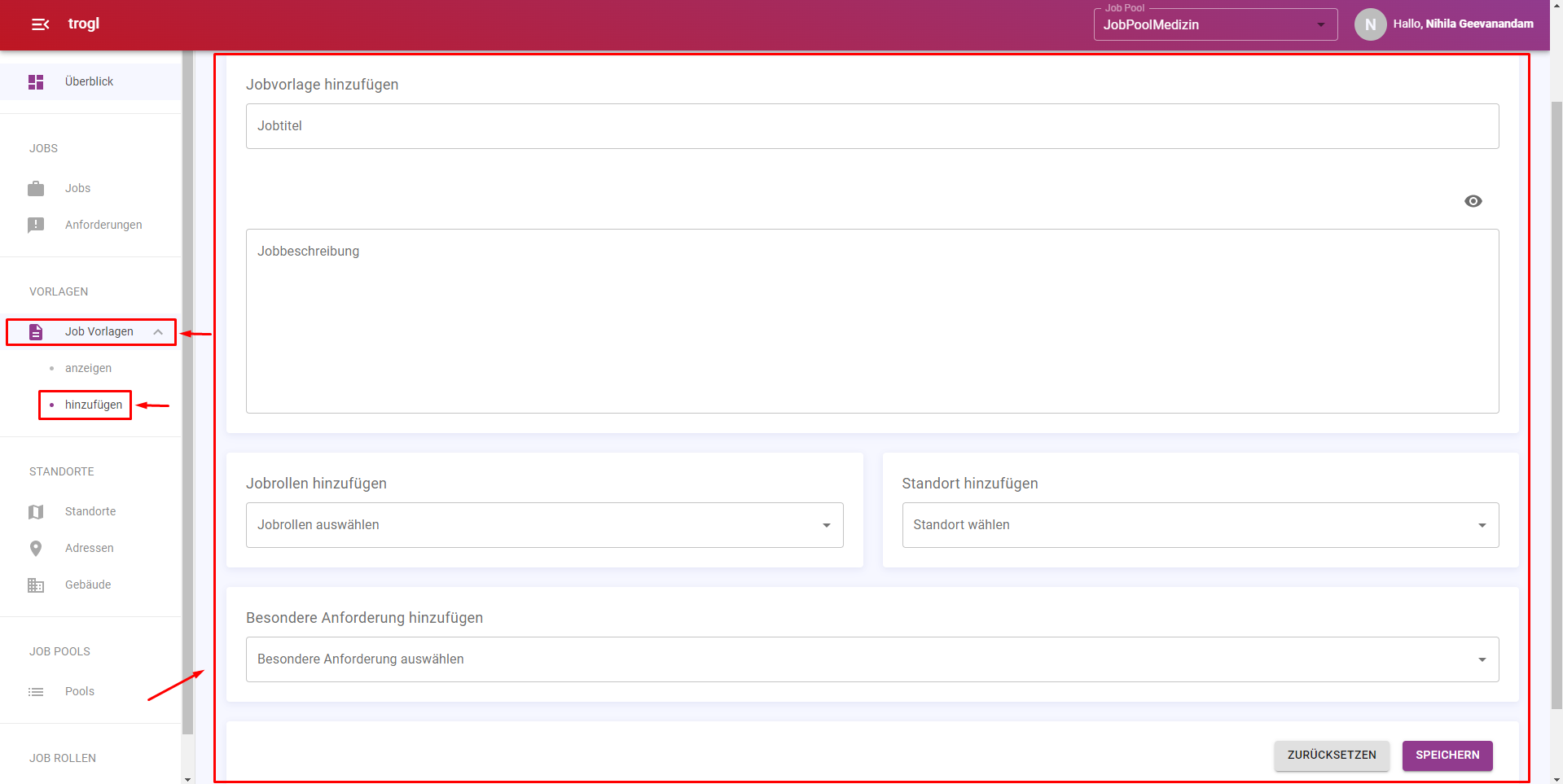1563x784 pixels.
Task: Open the Jobrollen auswählen dropdown
Action: [544, 525]
